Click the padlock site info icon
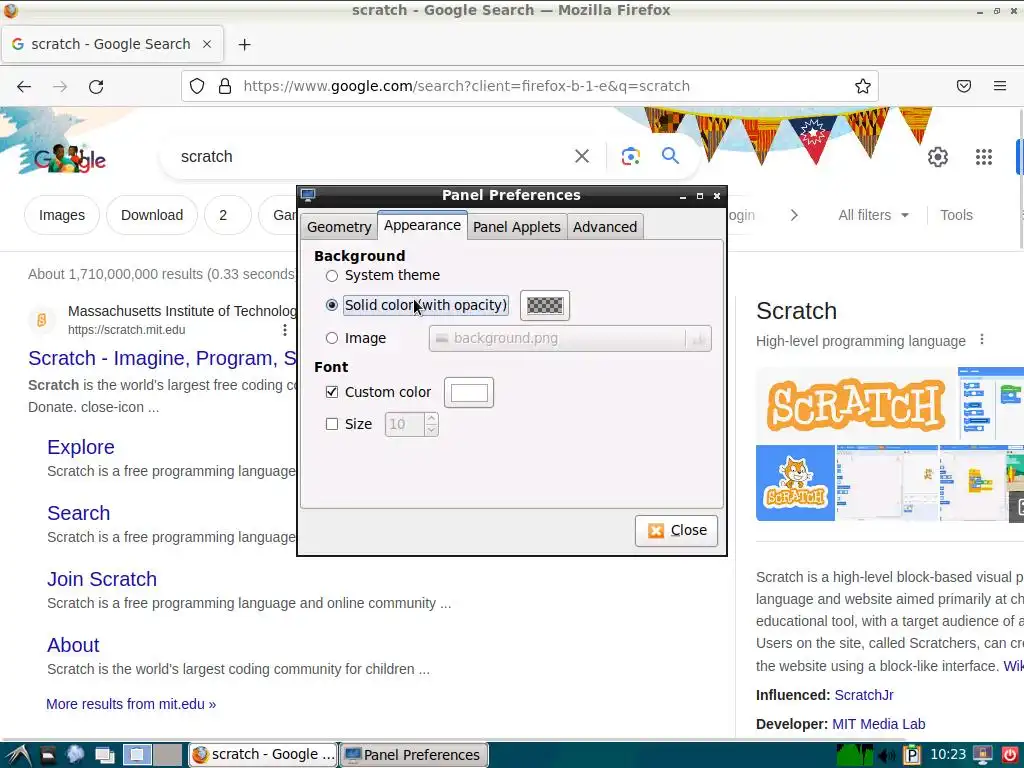1024x768 pixels. click(225, 86)
